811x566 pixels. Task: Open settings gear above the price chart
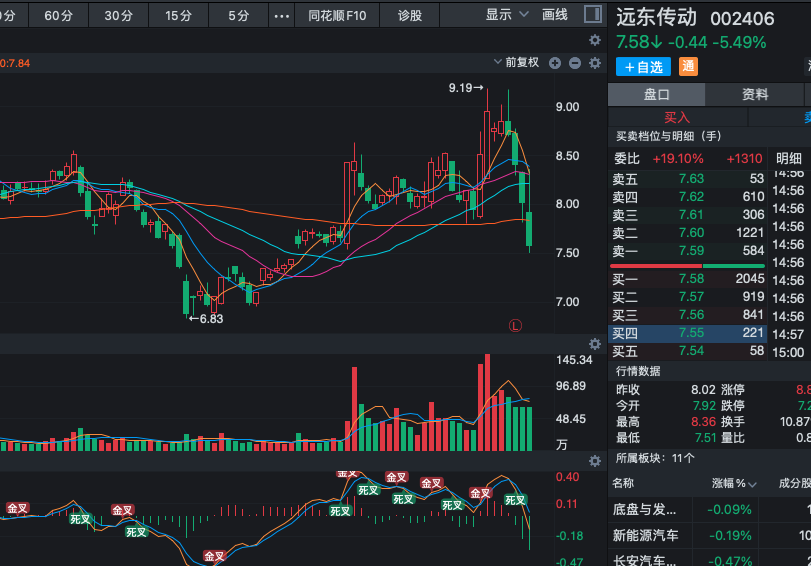coord(595,40)
